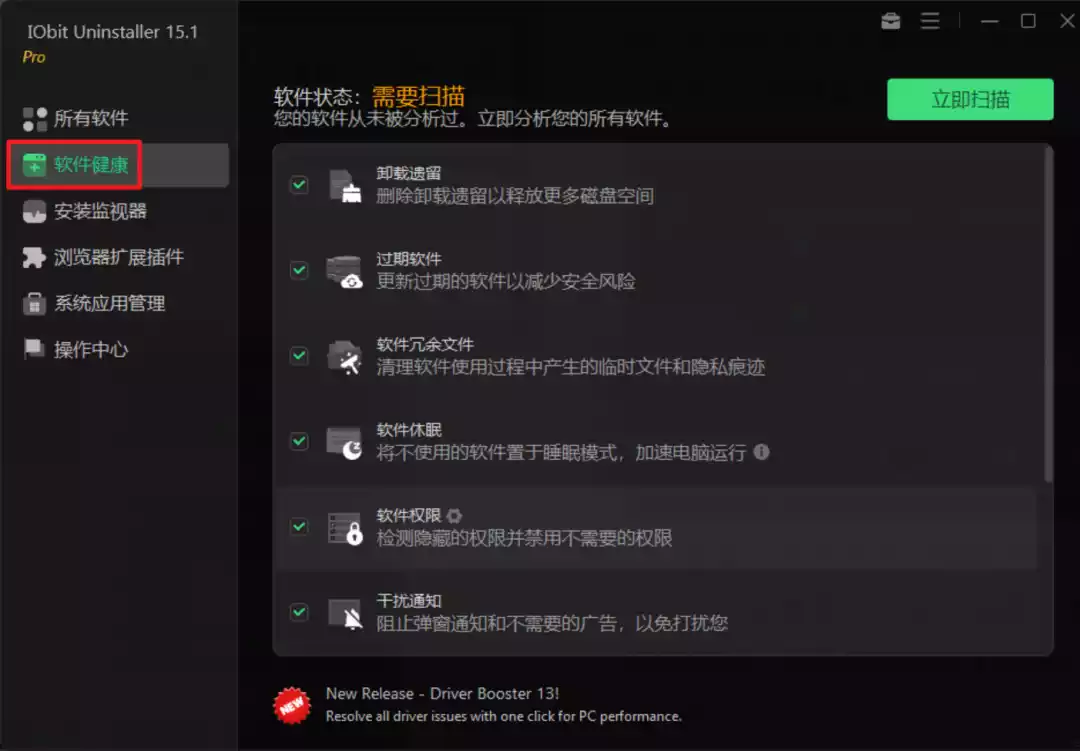Image resolution: width=1080 pixels, height=751 pixels.
Task: Uncheck the 卸载遗留 checkbox
Action: (x=299, y=185)
